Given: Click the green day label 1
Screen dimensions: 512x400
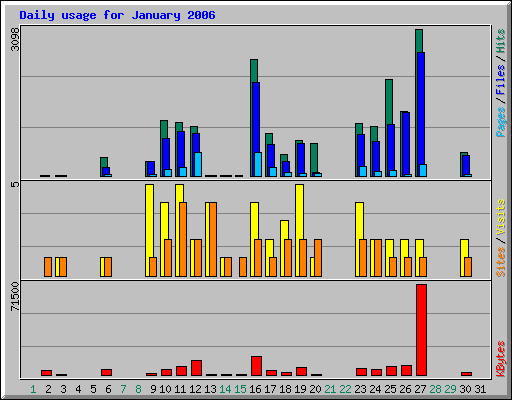Looking at the screenshot, I should coord(33,389).
